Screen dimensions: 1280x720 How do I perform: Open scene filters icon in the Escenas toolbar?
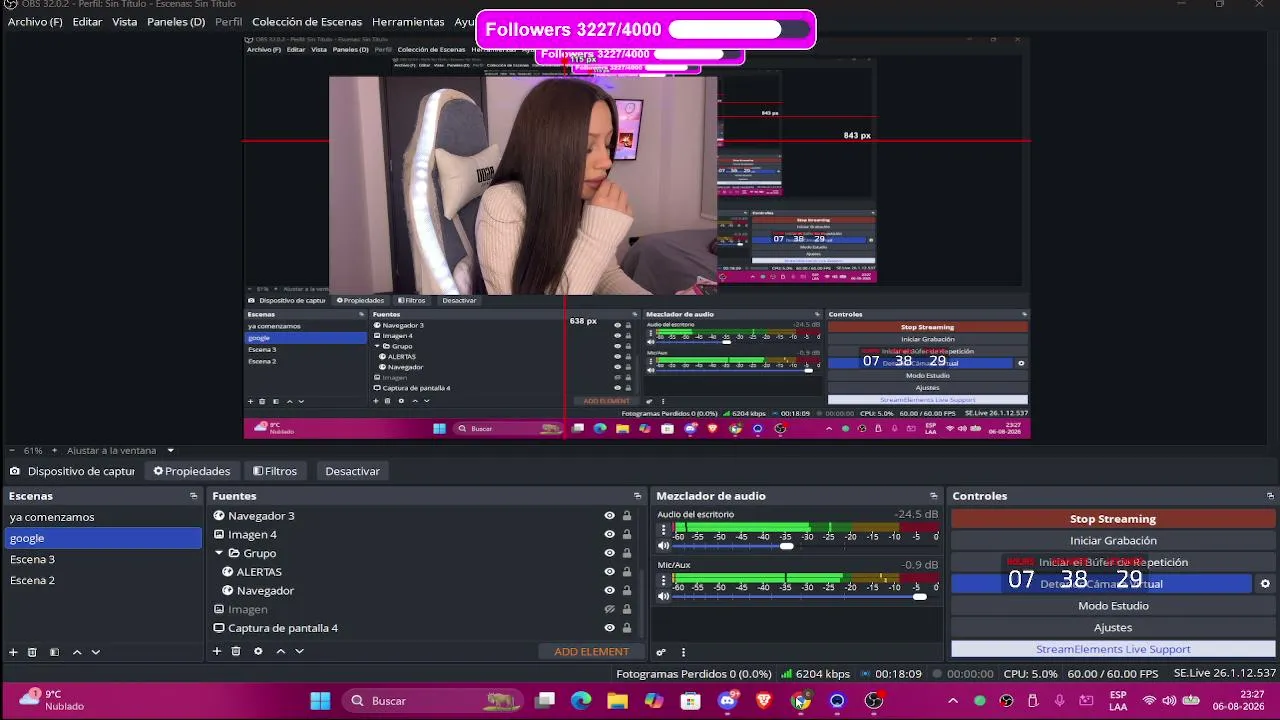coord(54,652)
